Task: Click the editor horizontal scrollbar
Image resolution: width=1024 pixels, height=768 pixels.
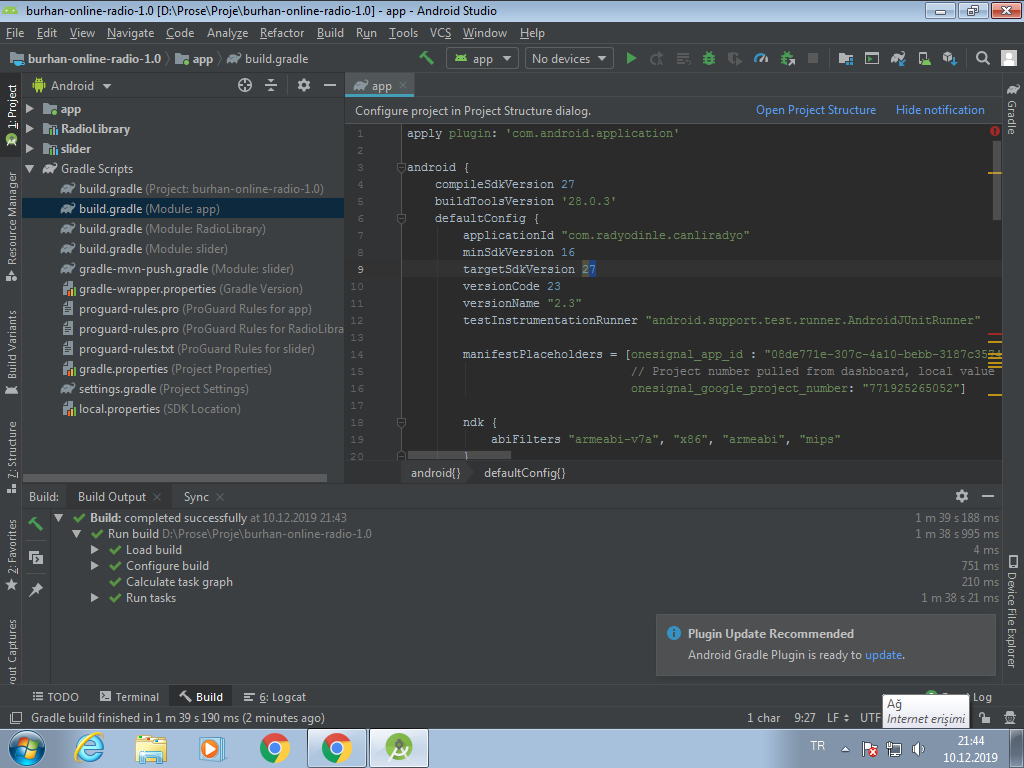Action: coord(458,455)
